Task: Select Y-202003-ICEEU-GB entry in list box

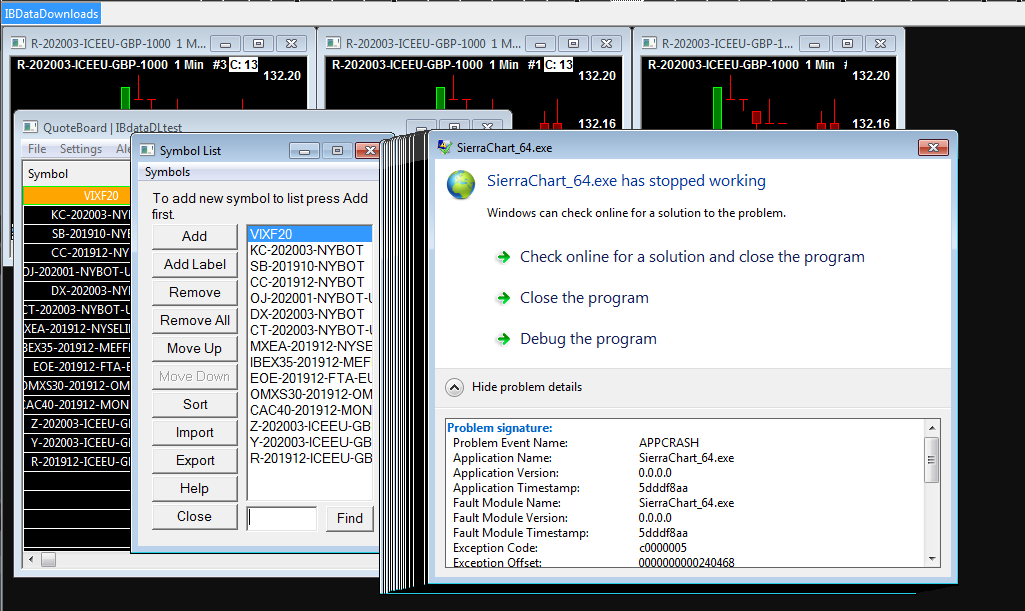Action: tap(310, 442)
